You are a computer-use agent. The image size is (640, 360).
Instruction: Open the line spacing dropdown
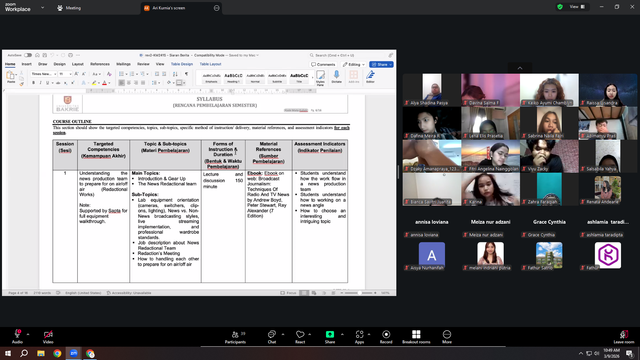[x=156, y=83]
